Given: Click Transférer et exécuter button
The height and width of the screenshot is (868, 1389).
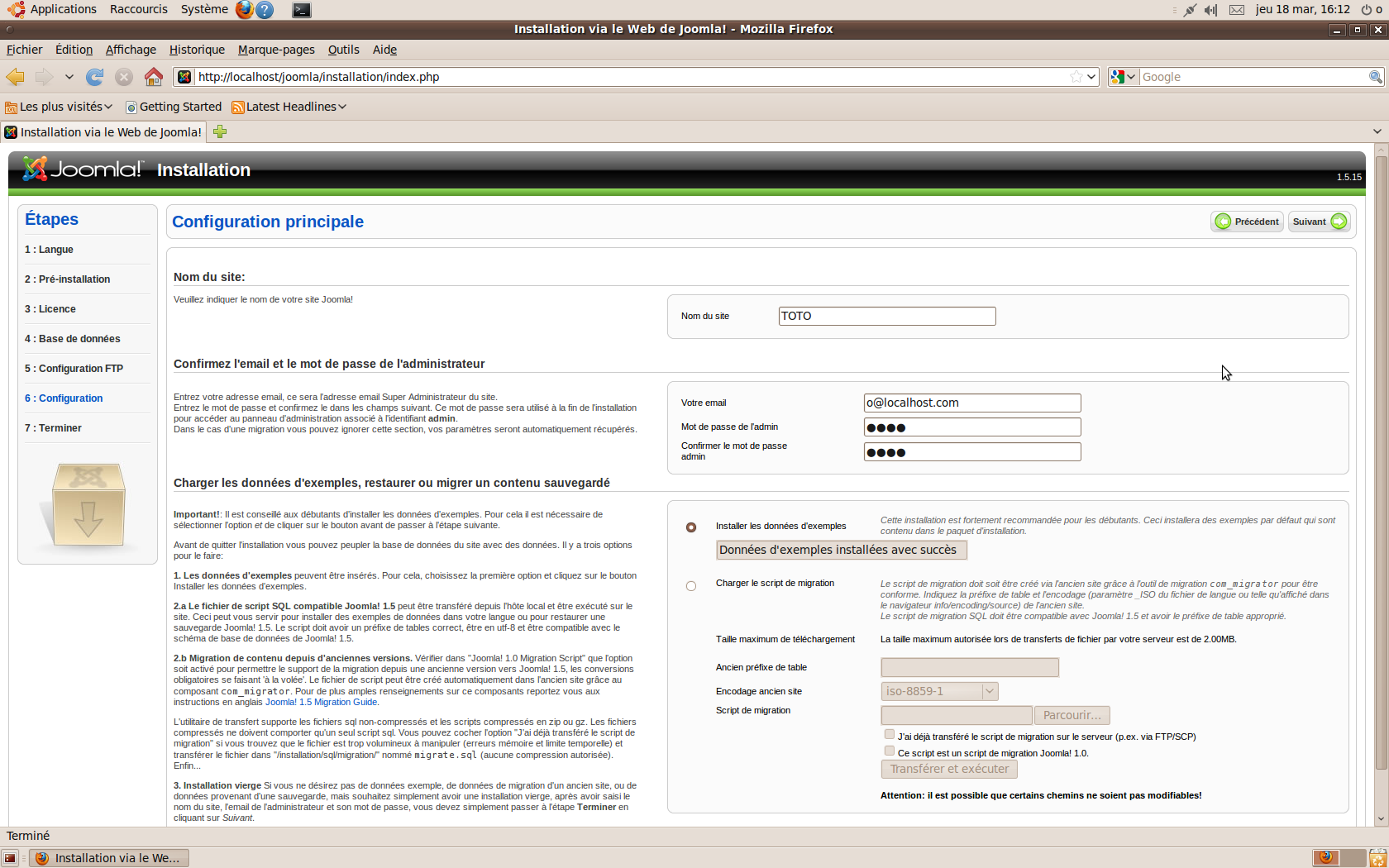Looking at the screenshot, I should (x=949, y=769).
